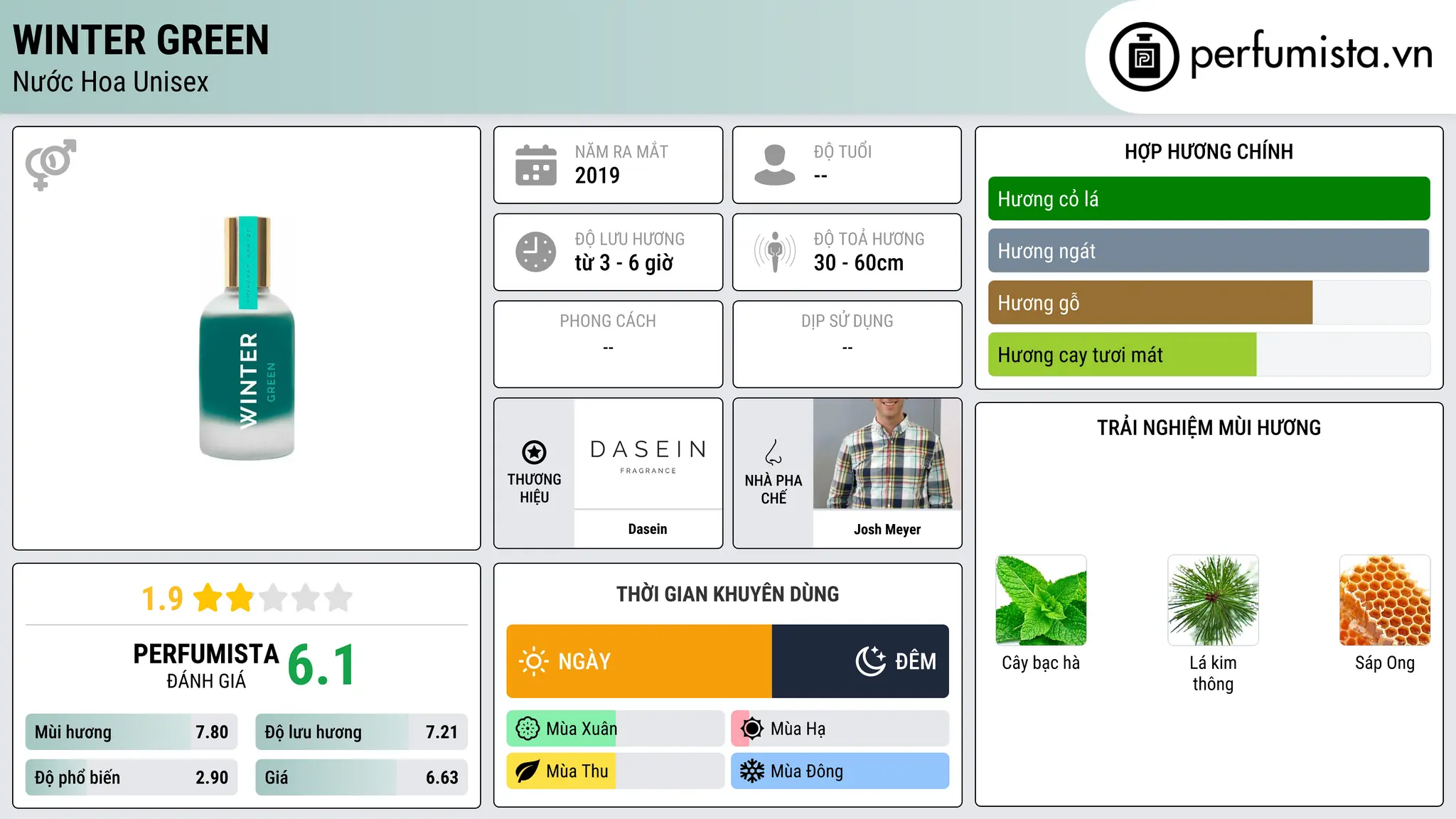Click the 1.9 star rating number

tap(162, 599)
